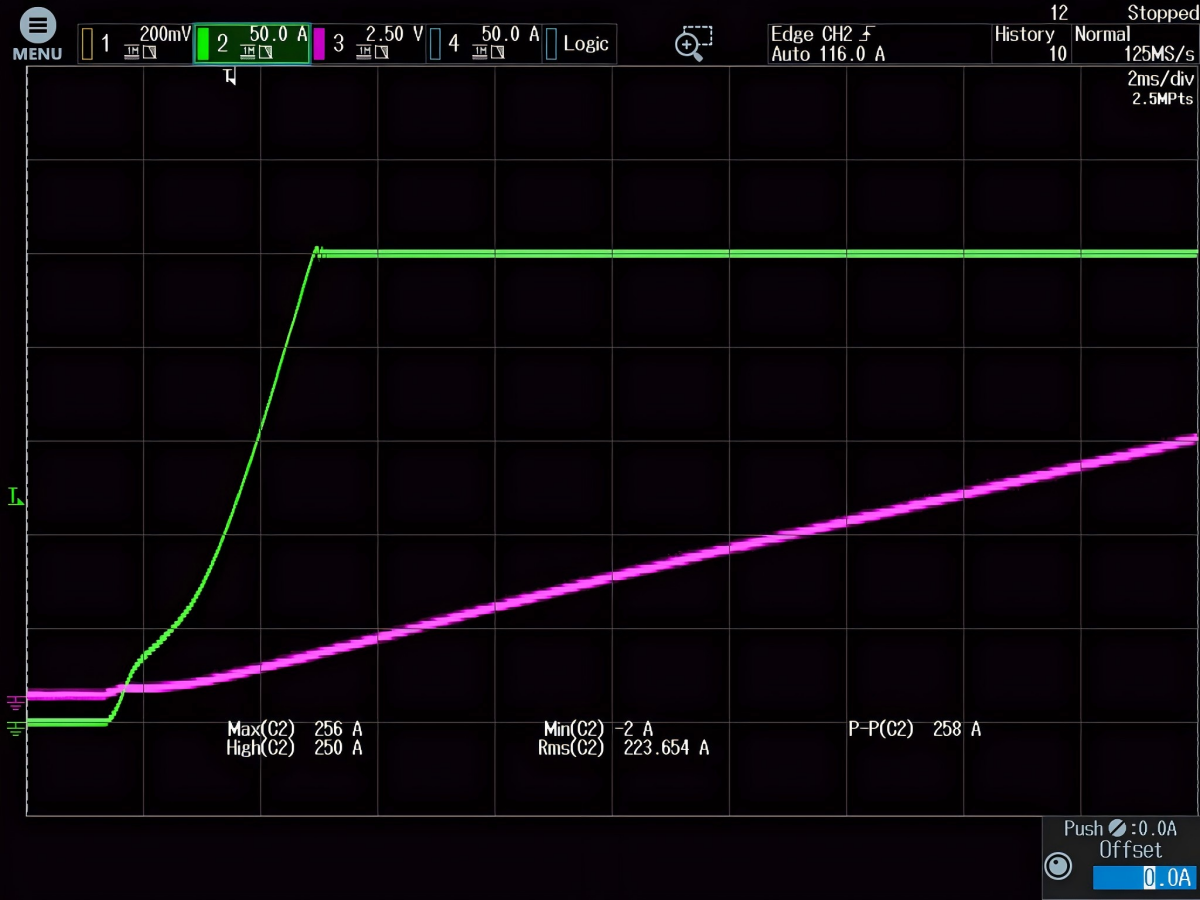
Task: Click the jog knob icon beside Offset
Action: point(1057,865)
